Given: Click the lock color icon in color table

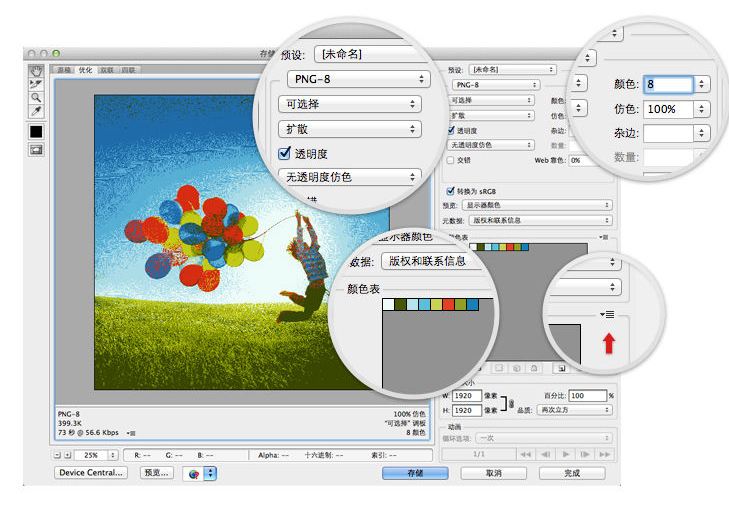Looking at the screenshot, I should pos(534,368).
